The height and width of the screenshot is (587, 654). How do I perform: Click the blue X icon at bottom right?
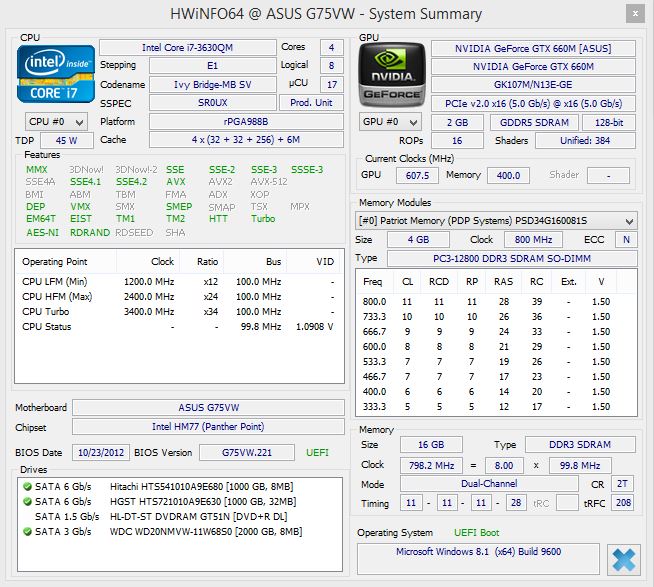(x=622, y=559)
